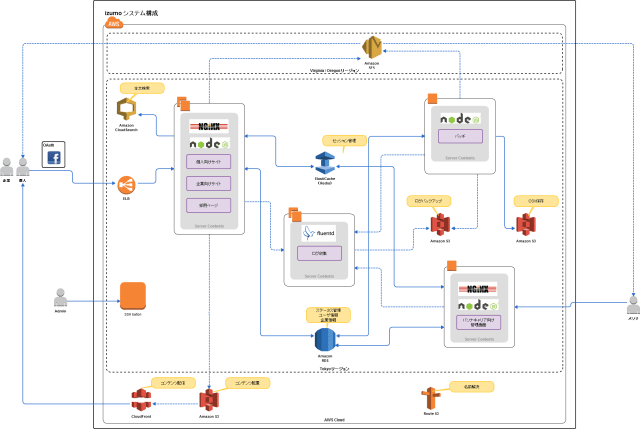Image resolution: width=640 pixels, height=429 pixels.
Task: Select the バッチ purple box
Action: [x=460, y=135]
